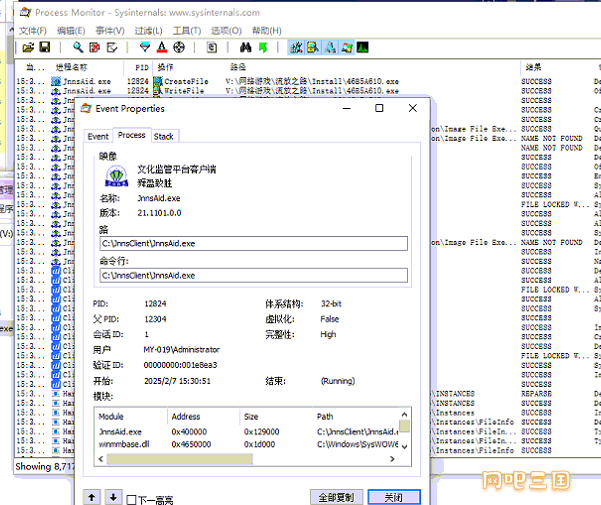The width and height of the screenshot is (601, 505).
Task: Click the module list scroll-down arrow
Action: (404, 446)
